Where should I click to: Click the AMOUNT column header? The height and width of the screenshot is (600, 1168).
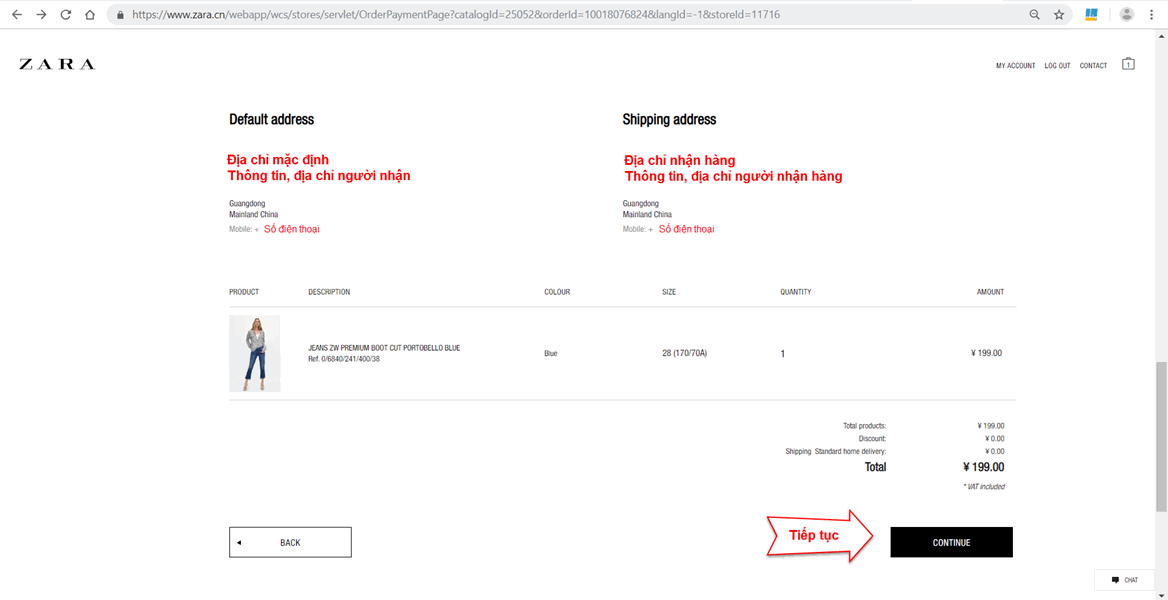click(990, 292)
